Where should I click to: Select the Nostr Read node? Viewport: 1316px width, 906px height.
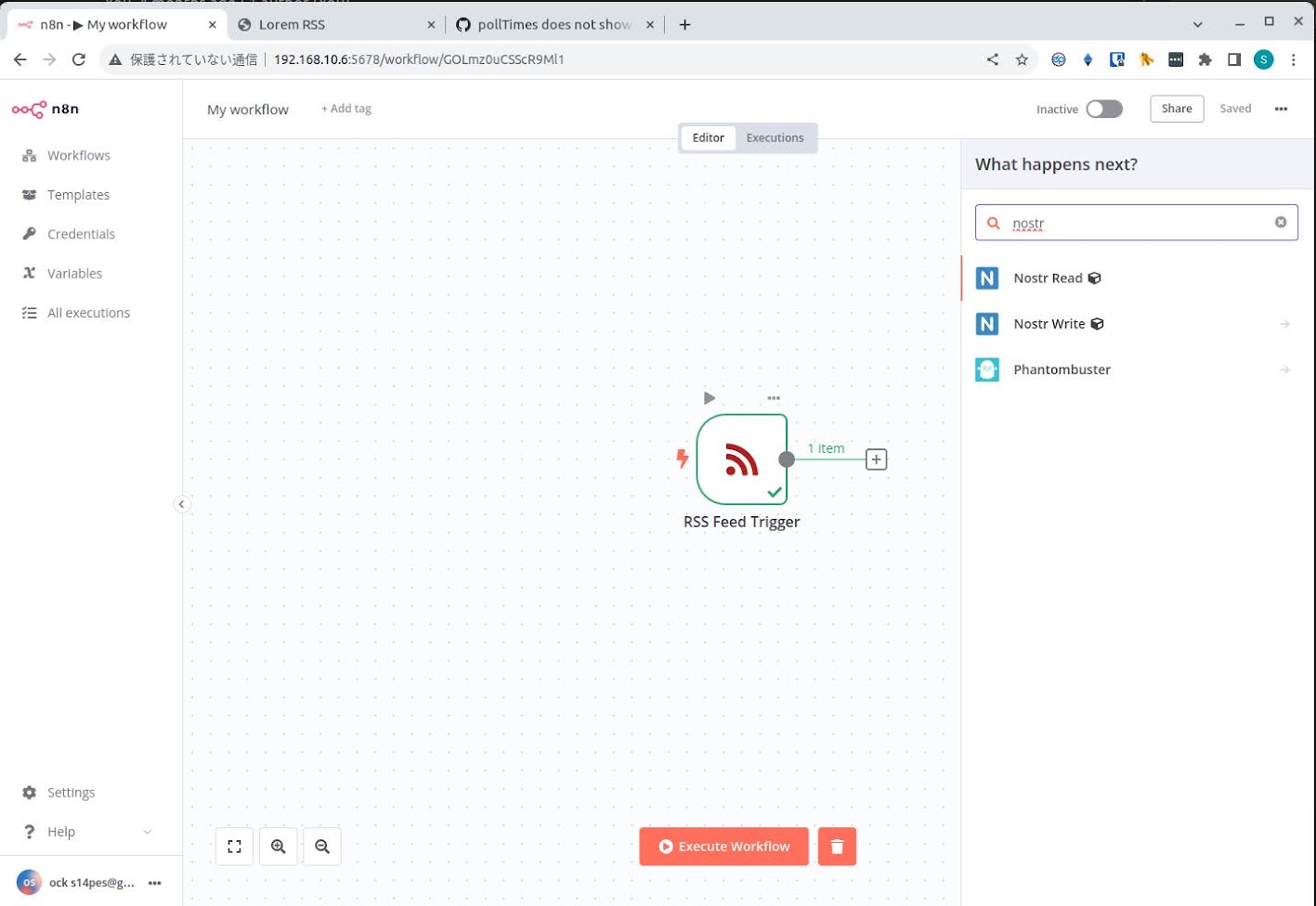coord(1136,278)
